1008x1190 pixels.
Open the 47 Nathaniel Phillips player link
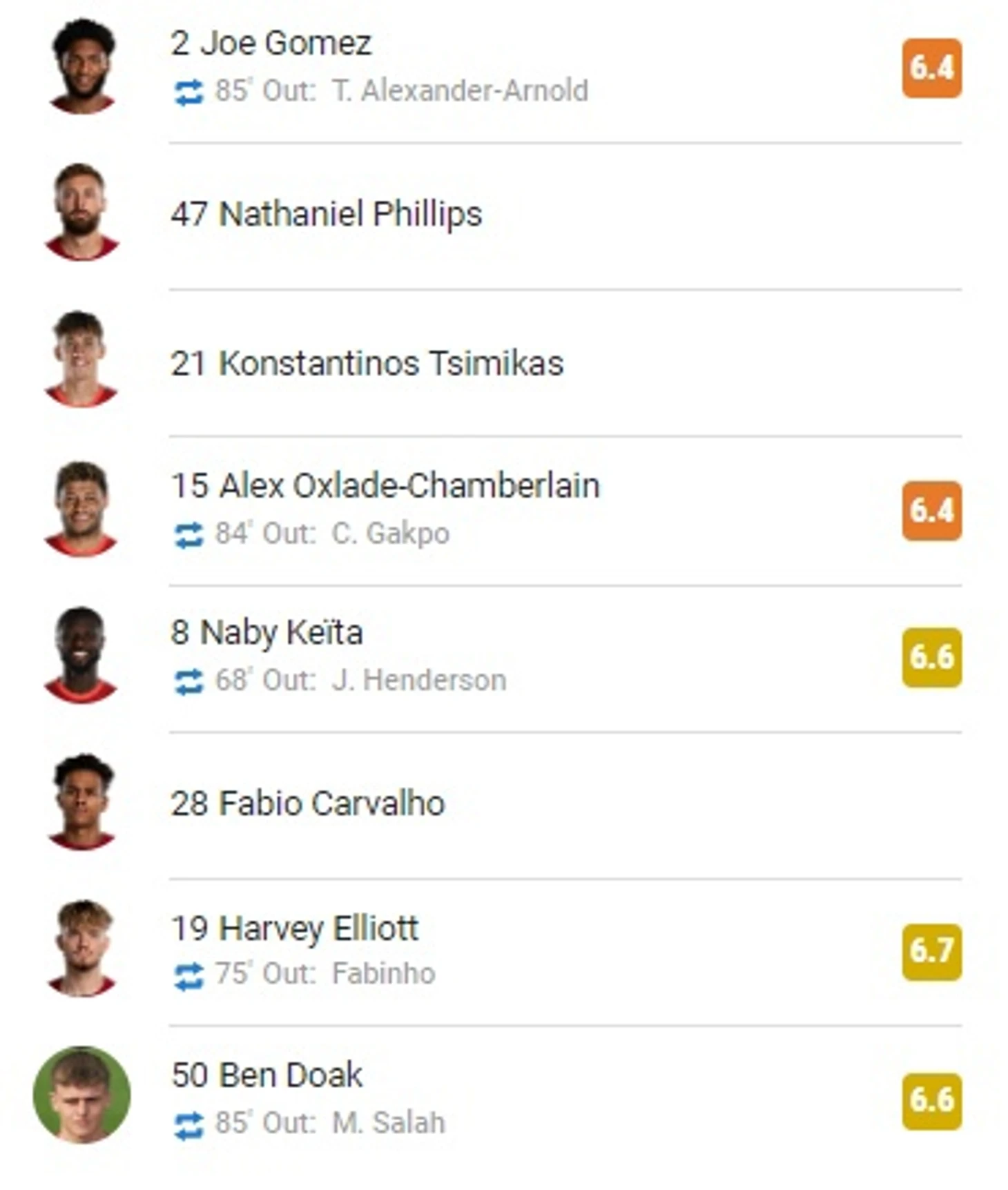click(x=327, y=214)
